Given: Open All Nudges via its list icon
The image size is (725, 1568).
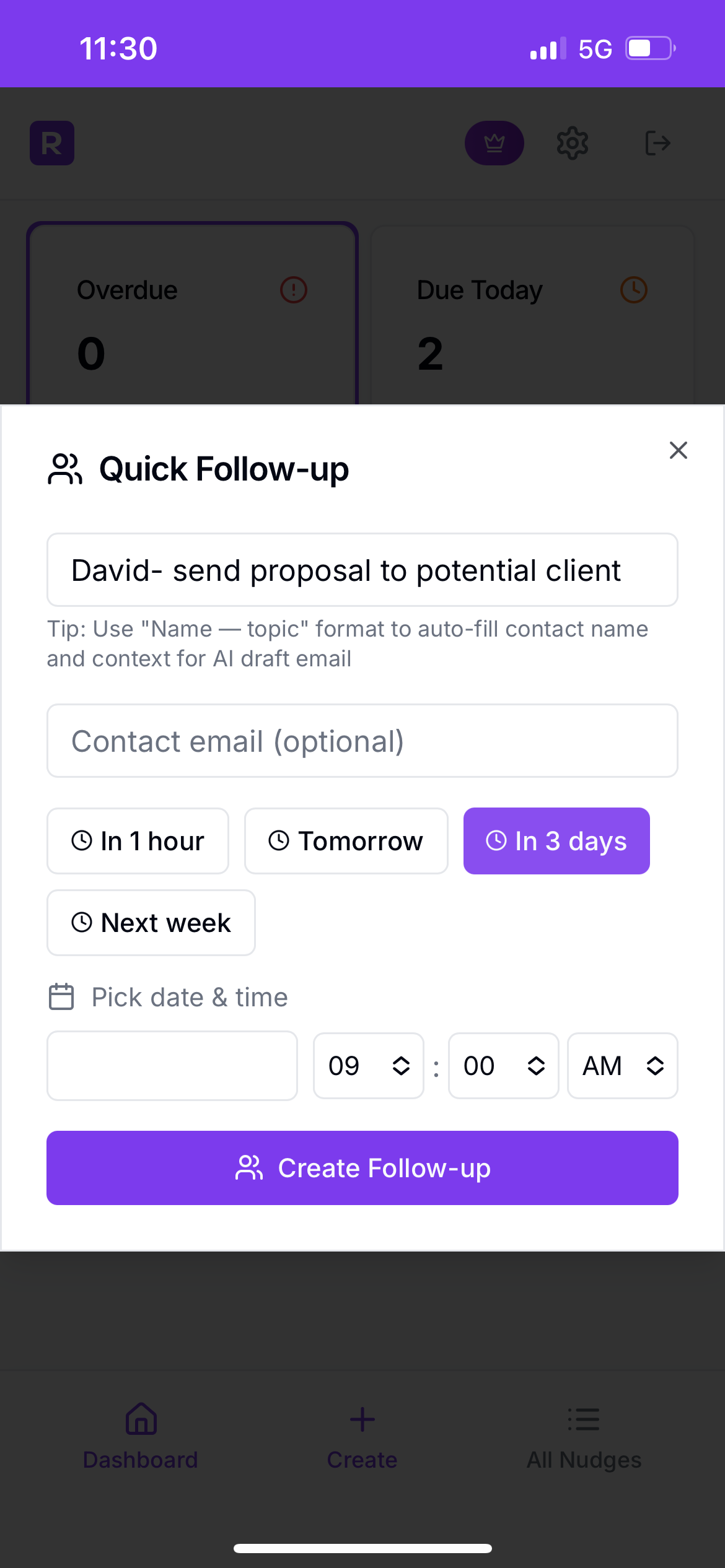Looking at the screenshot, I should (584, 1419).
